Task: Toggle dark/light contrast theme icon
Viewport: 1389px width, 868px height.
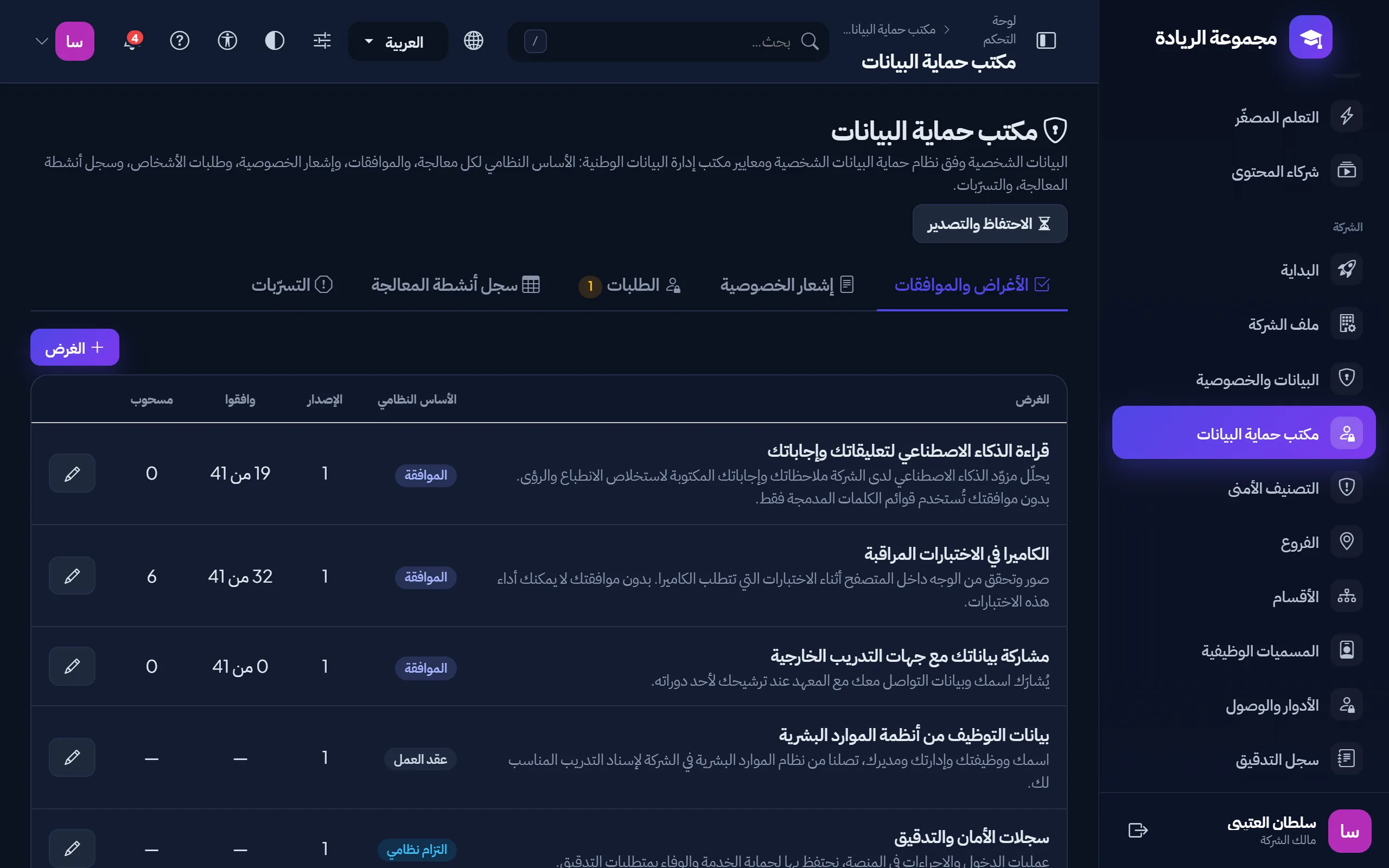Action: click(x=275, y=41)
